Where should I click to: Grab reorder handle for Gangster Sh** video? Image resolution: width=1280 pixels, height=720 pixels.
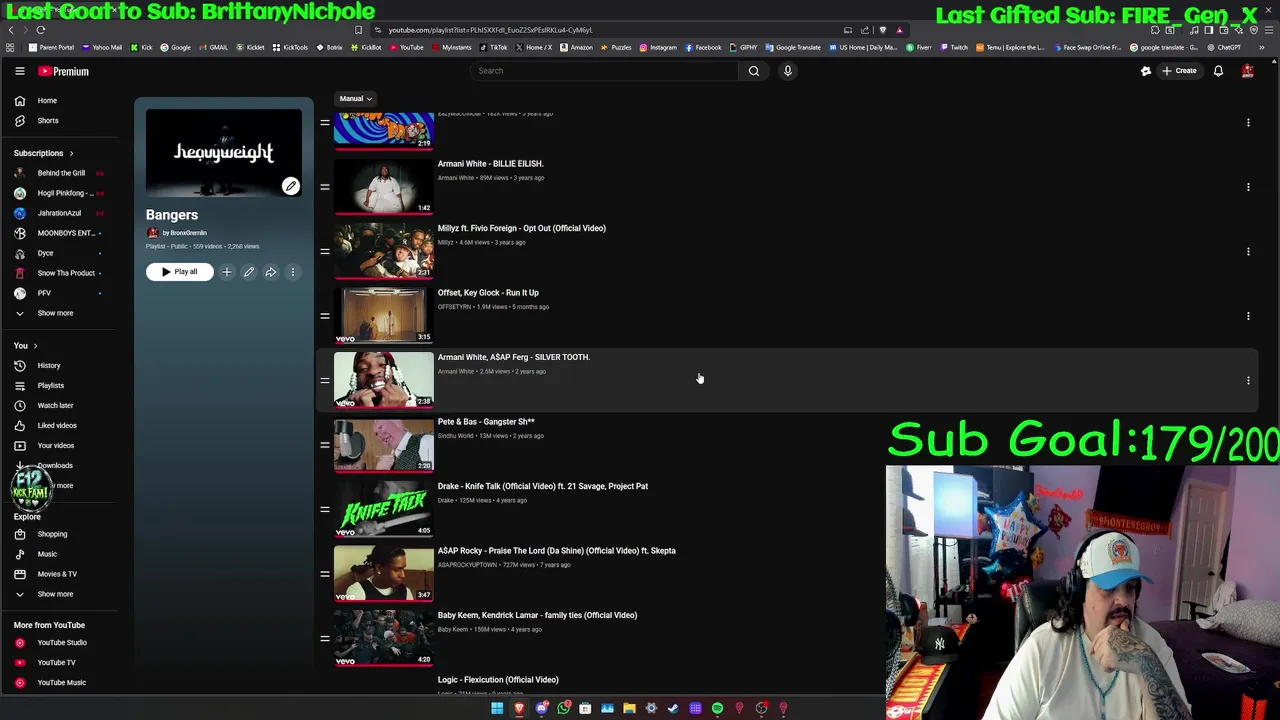(325, 445)
